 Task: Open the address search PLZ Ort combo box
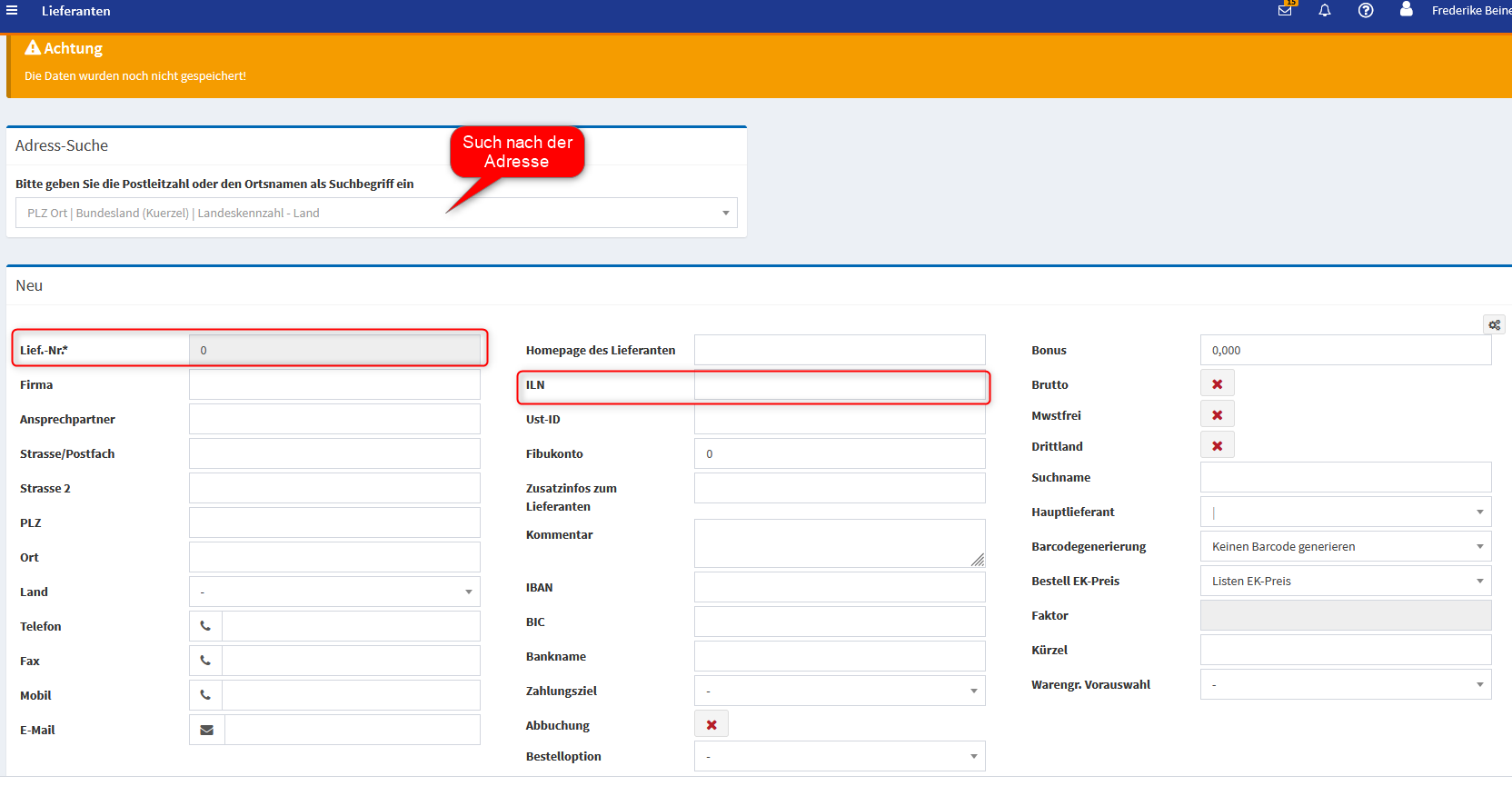pyautogui.click(x=376, y=213)
